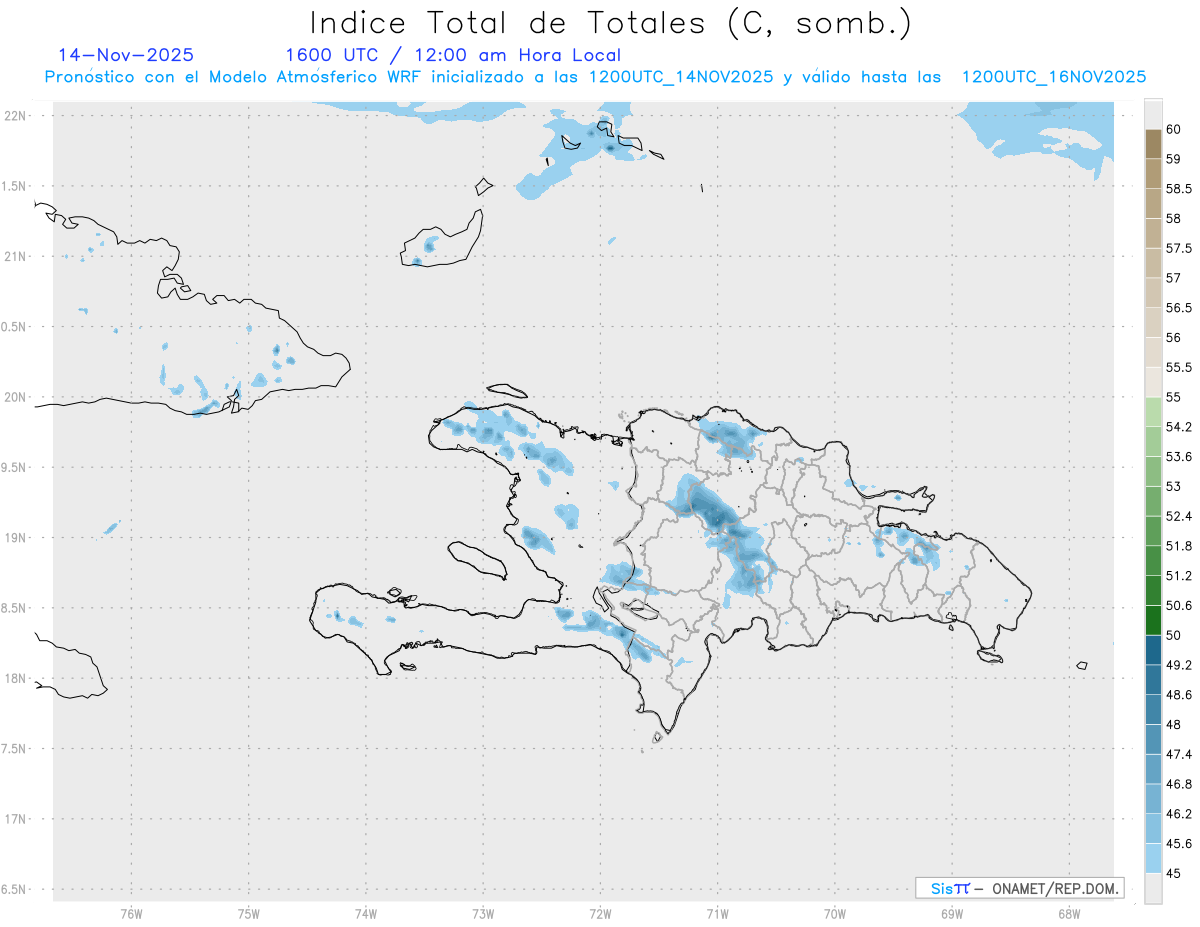The image size is (1200, 927).
Task: Click longitude axis label '69W'
Action: pyautogui.click(x=952, y=914)
